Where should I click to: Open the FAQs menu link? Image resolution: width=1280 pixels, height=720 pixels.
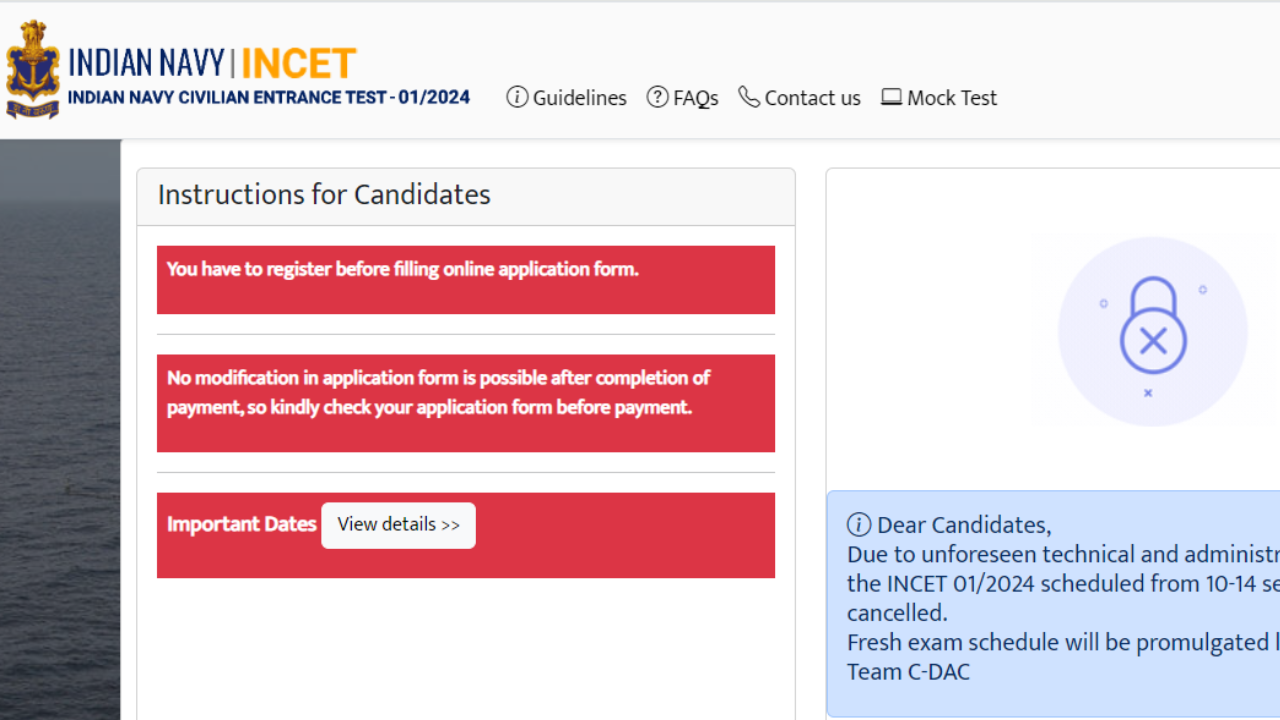(x=683, y=97)
